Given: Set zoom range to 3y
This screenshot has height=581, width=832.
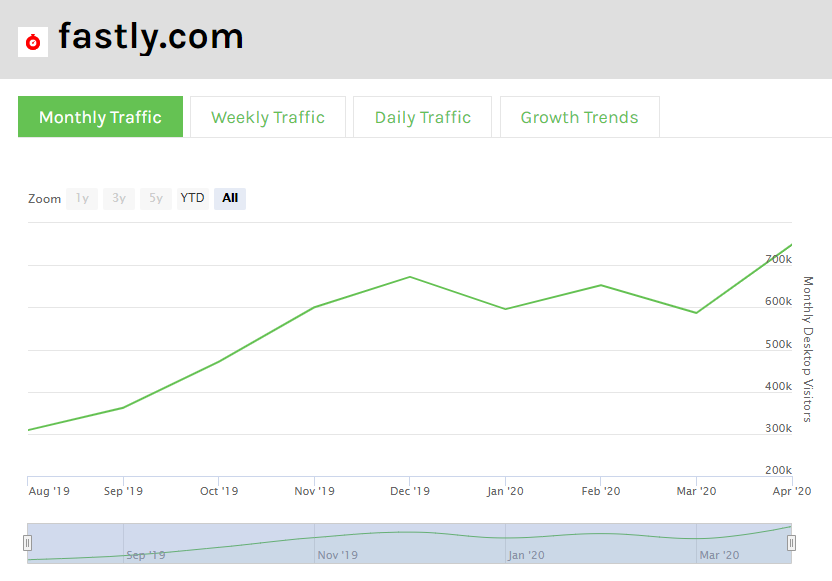Looking at the screenshot, I should pyautogui.click(x=119, y=198).
